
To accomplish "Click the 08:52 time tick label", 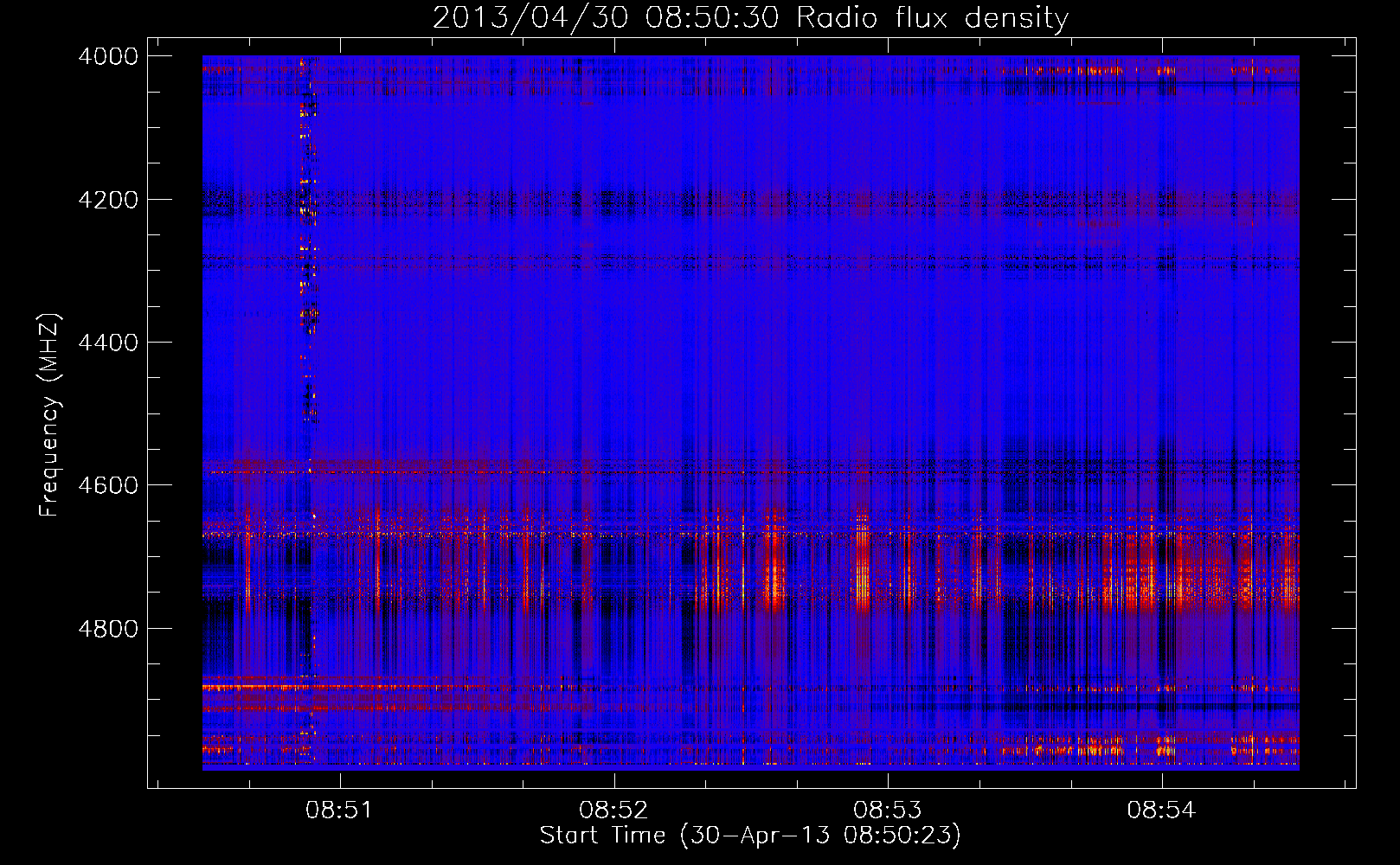I will click(613, 810).
